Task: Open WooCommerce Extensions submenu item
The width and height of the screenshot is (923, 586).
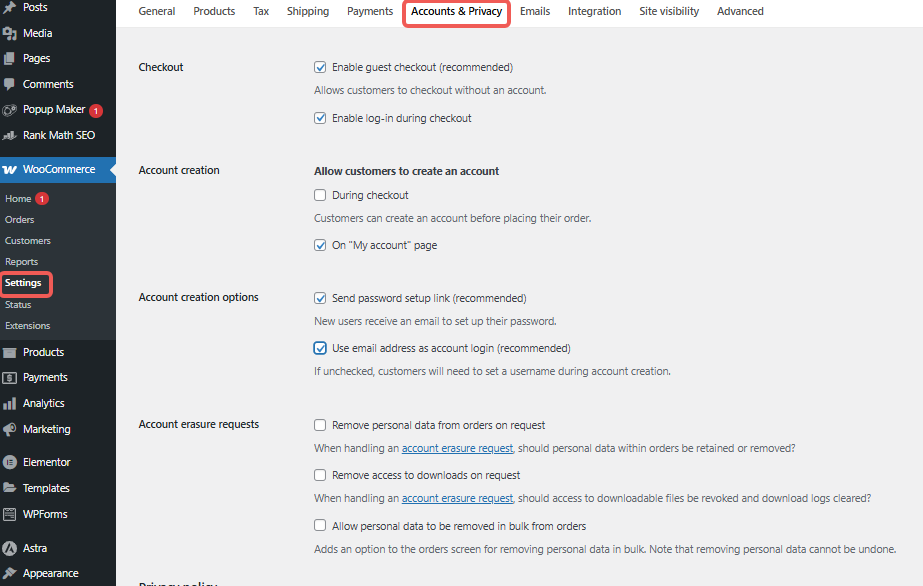Action: point(27,326)
